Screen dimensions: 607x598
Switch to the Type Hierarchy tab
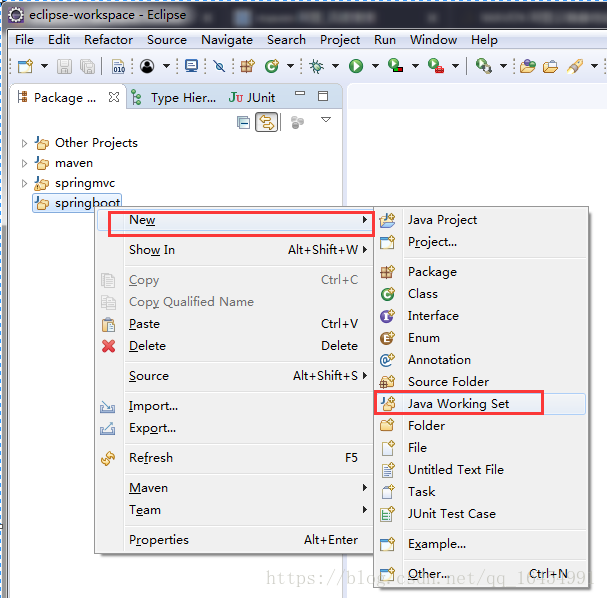pyautogui.click(x=173, y=98)
